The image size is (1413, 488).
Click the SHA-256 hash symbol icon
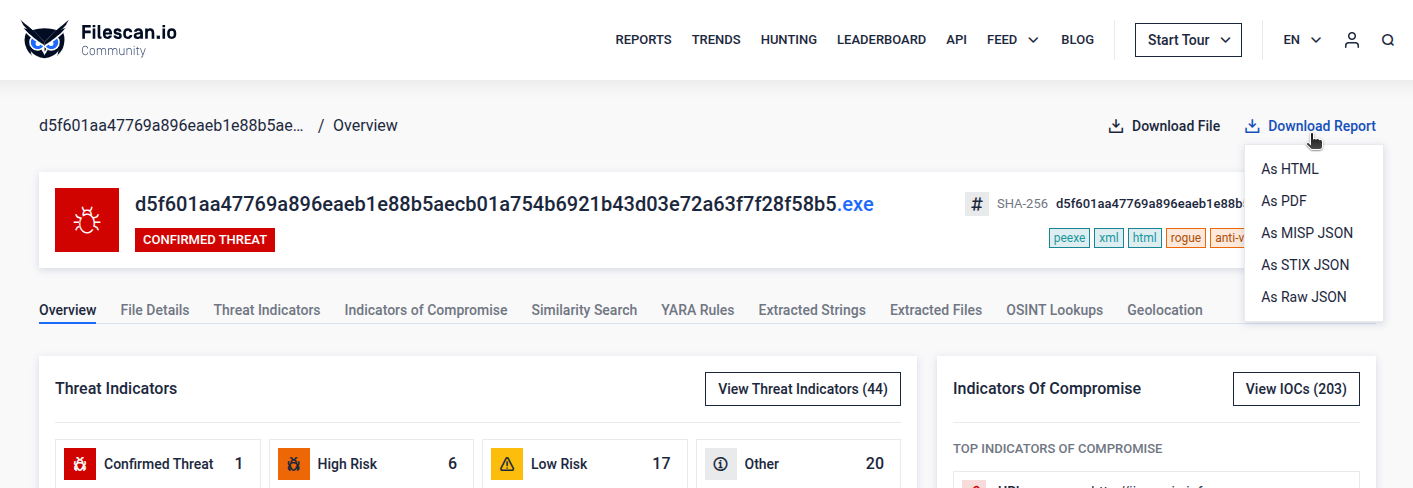coord(977,204)
